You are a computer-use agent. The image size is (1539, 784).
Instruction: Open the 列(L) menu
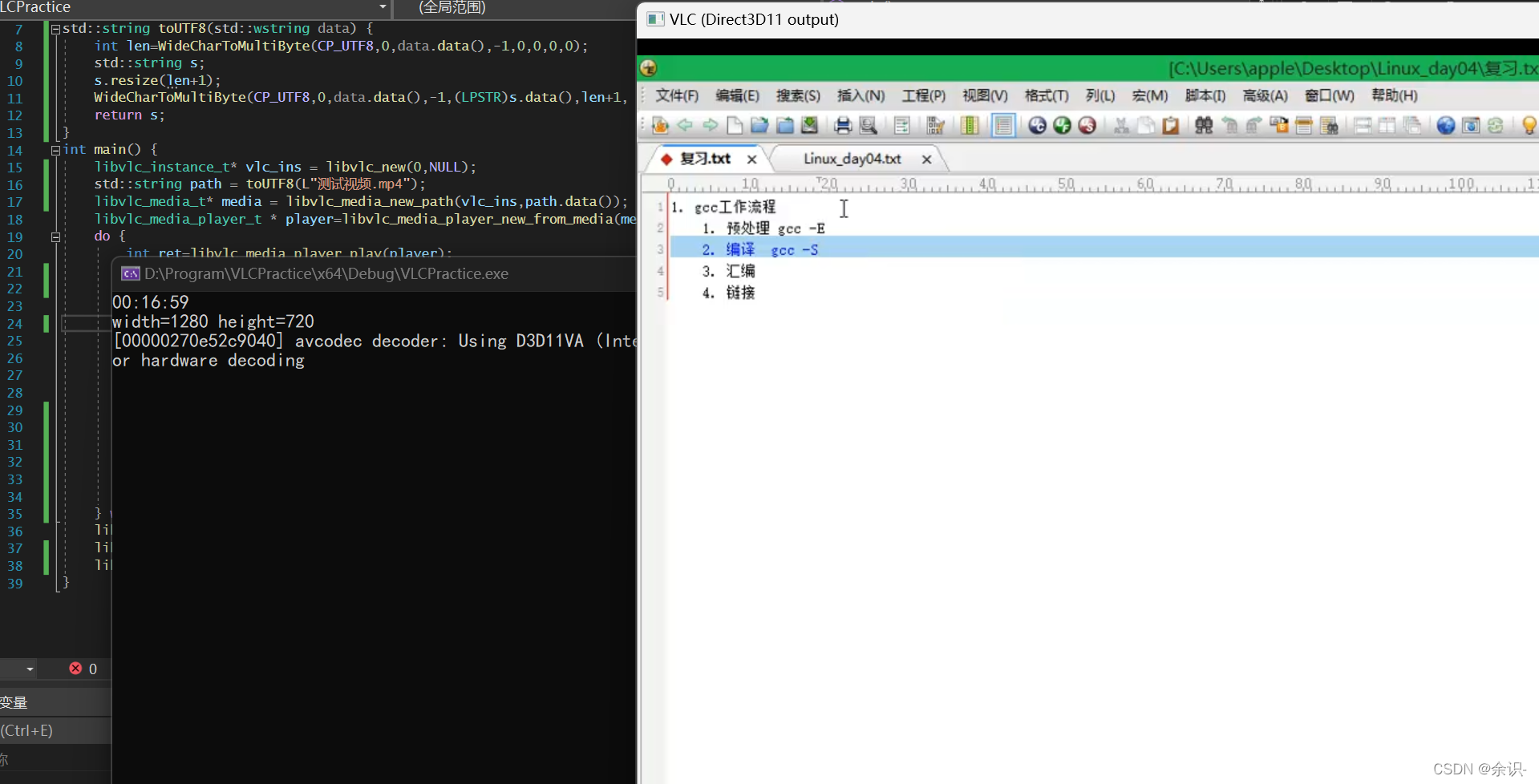1100,96
